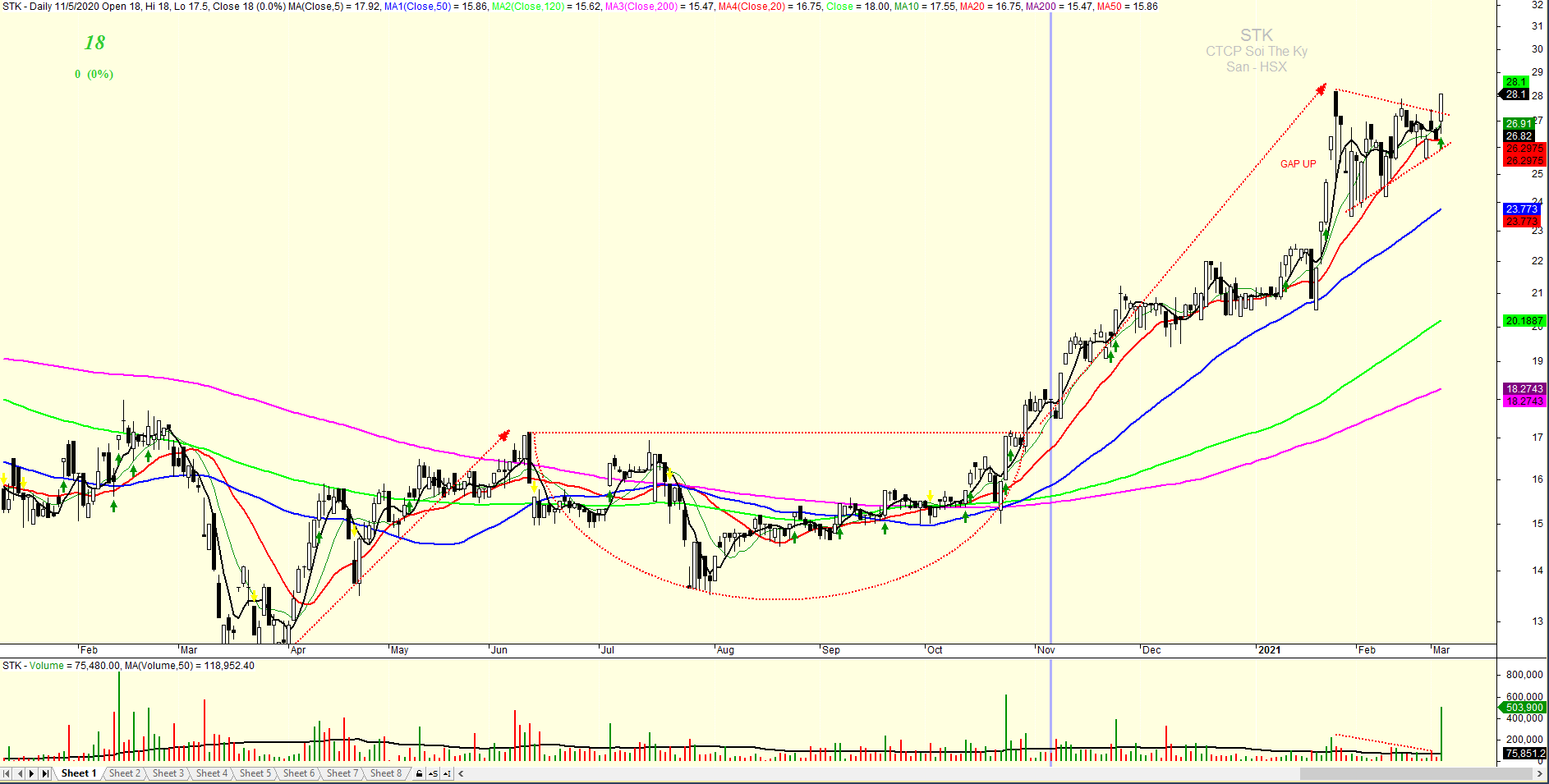Click the 28.1 last price label on axis

(x=1515, y=94)
